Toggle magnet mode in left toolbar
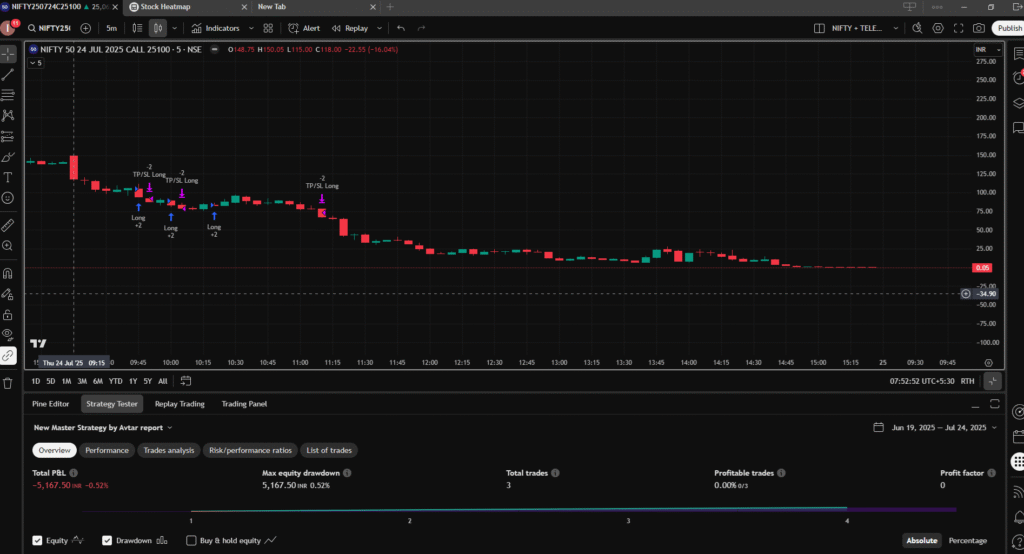The width and height of the screenshot is (1024, 554). click(8, 274)
